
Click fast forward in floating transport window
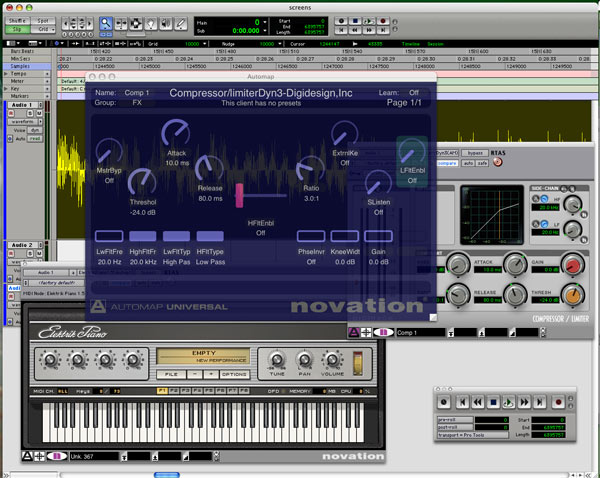524,402
